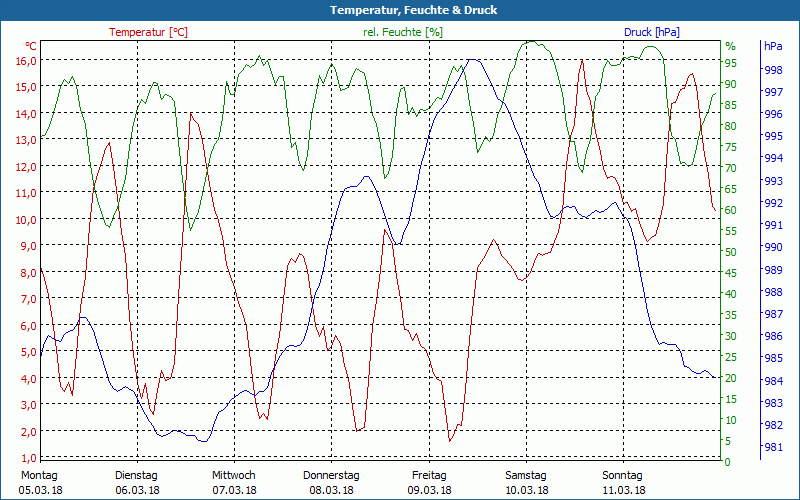Click the '994' pressure axis value
Image resolution: width=800 pixels, height=500 pixels.
(774, 158)
